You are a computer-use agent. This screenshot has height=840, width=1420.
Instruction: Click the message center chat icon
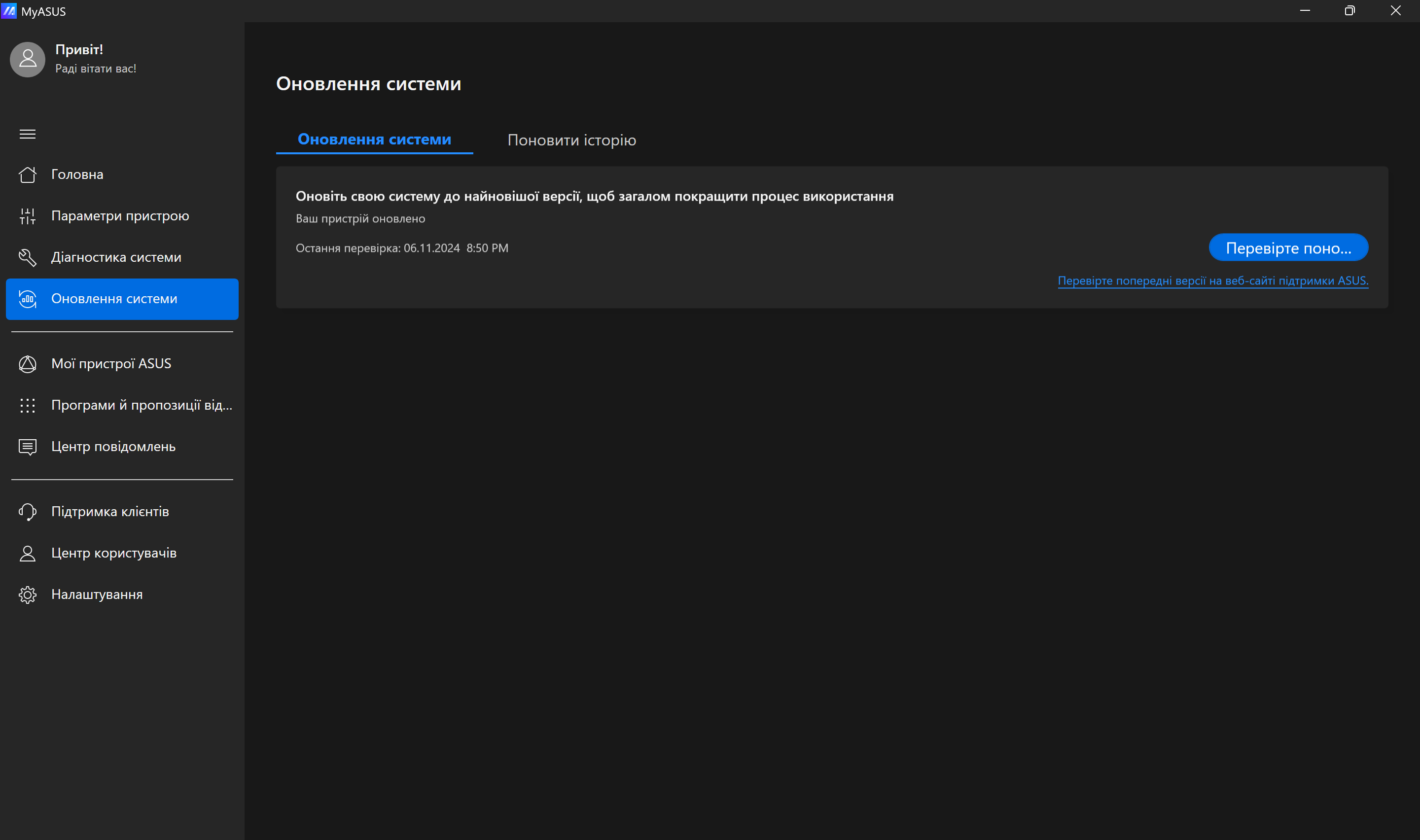pos(27,447)
